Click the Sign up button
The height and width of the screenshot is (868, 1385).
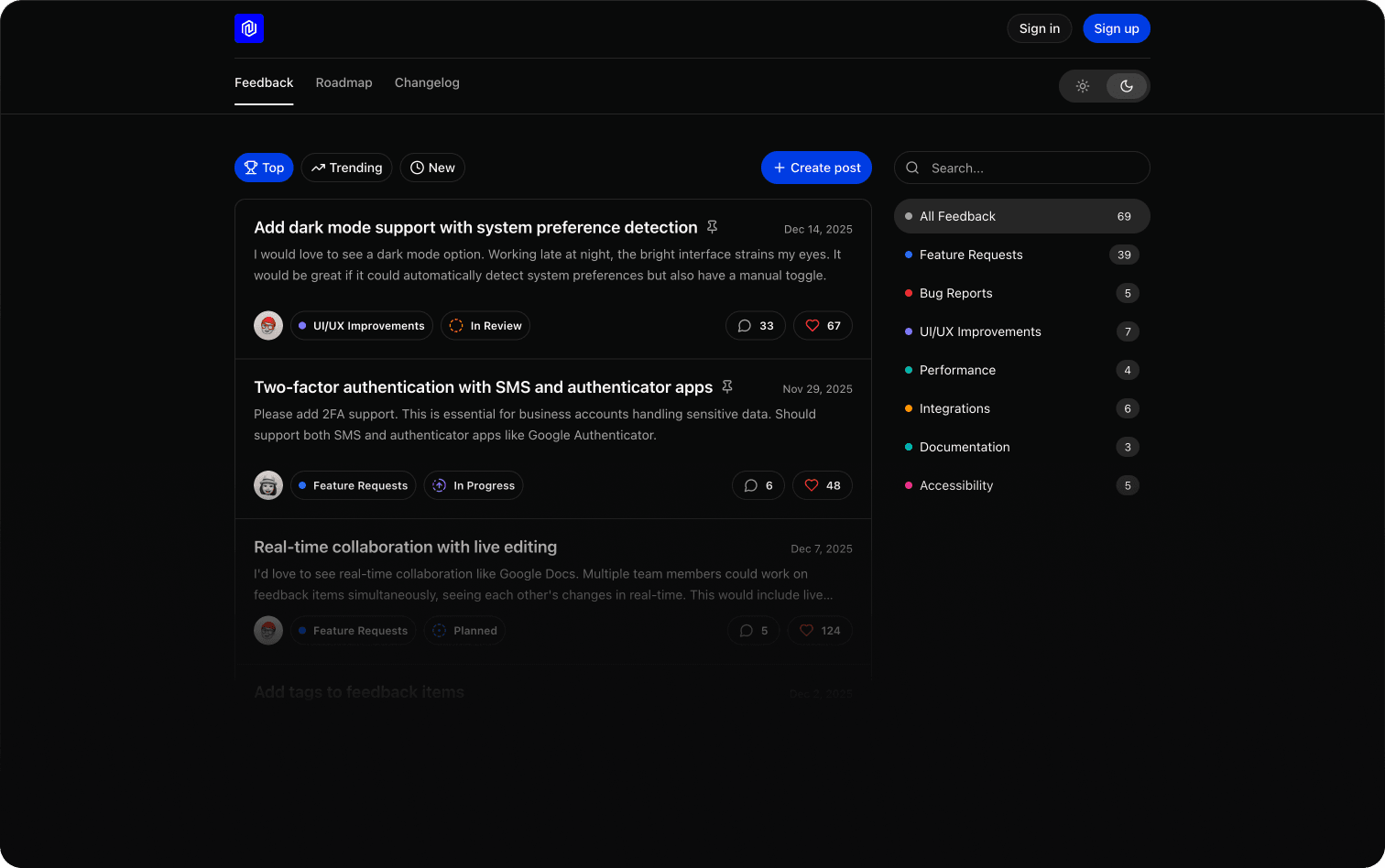click(1117, 28)
